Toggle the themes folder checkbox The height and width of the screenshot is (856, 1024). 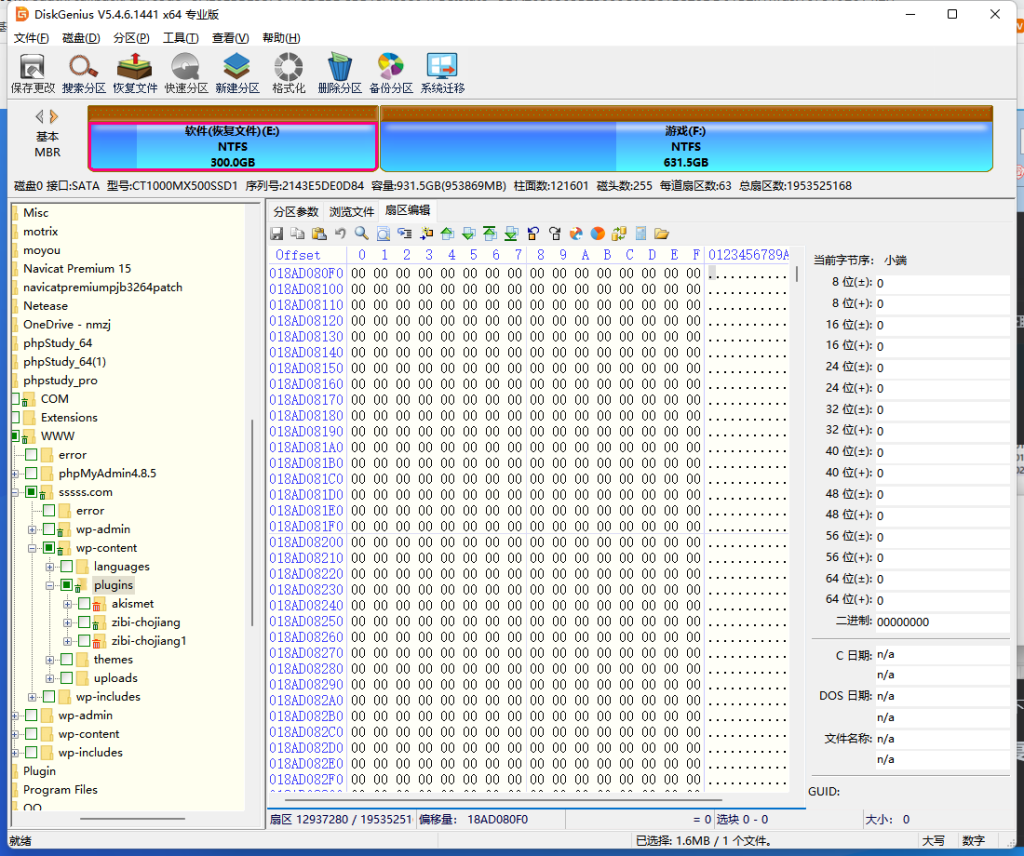(x=67, y=660)
